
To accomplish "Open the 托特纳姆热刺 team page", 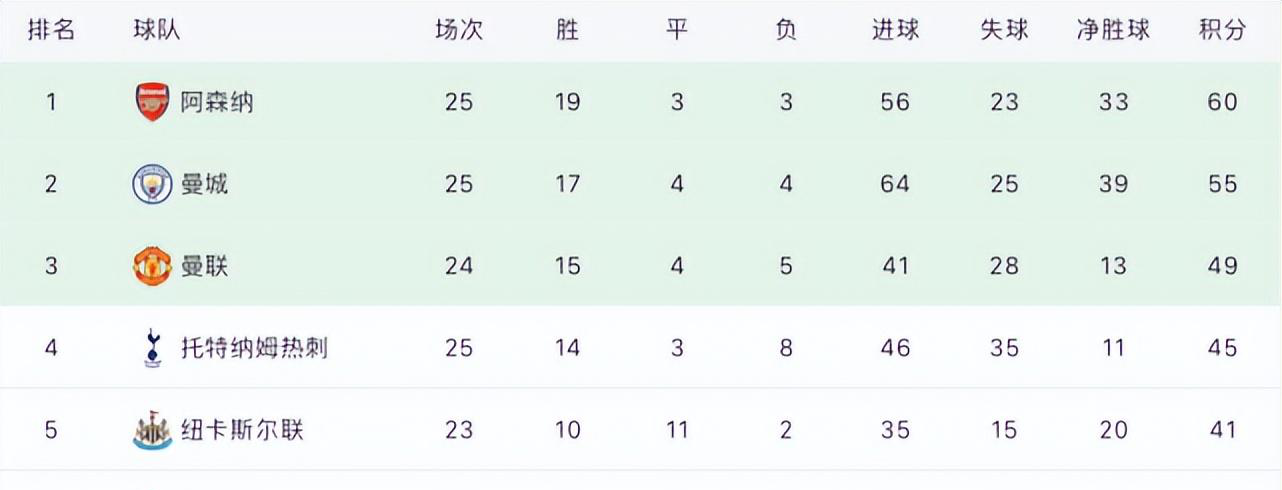I will [x=254, y=348].
